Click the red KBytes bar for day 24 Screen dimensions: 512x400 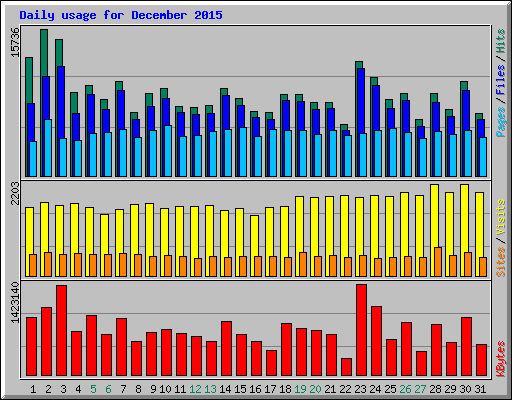point(376,341)
